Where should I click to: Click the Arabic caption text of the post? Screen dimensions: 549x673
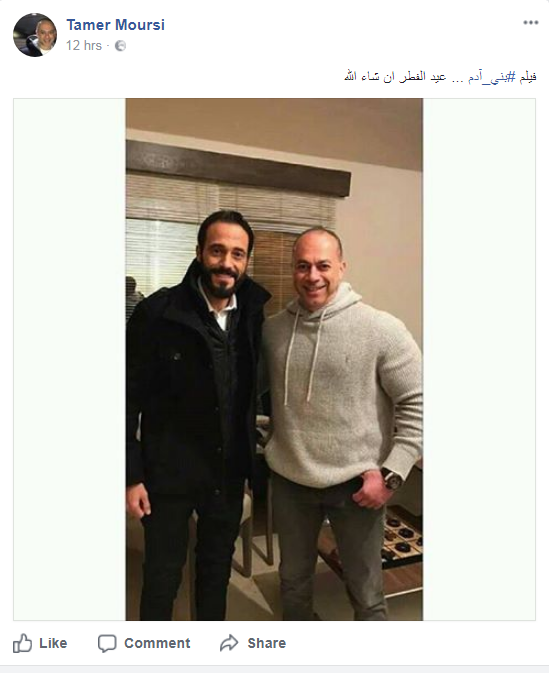tap(440, 77)
